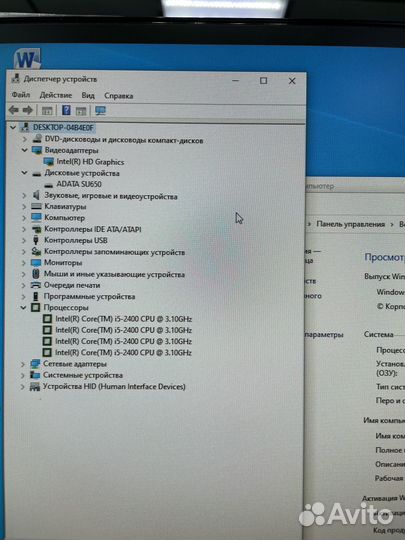405x540 pixels.
Task: Close the Диспетчер устройств window
Action: tap(292, 81)
